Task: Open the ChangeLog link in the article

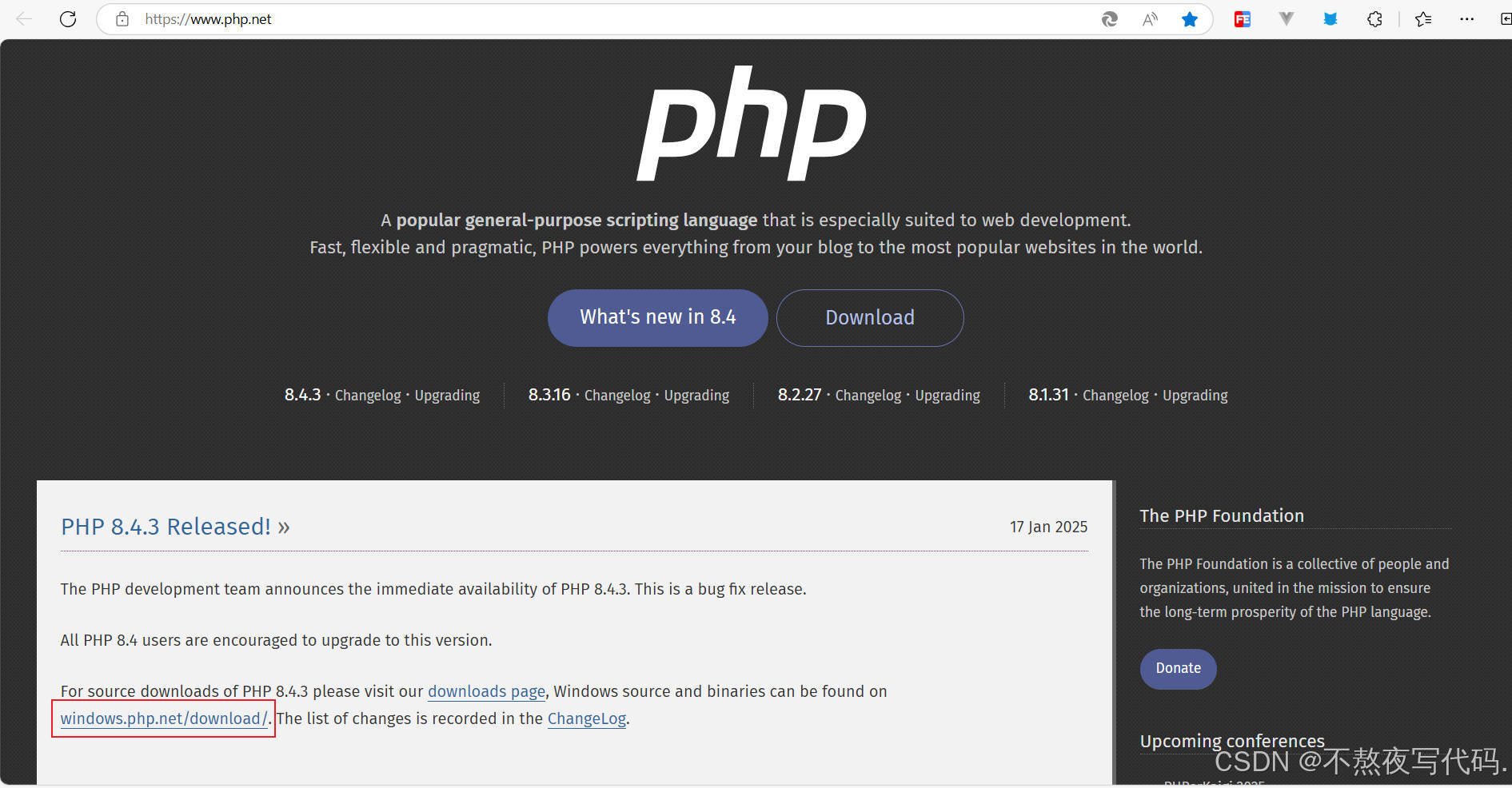Action: 586,718
